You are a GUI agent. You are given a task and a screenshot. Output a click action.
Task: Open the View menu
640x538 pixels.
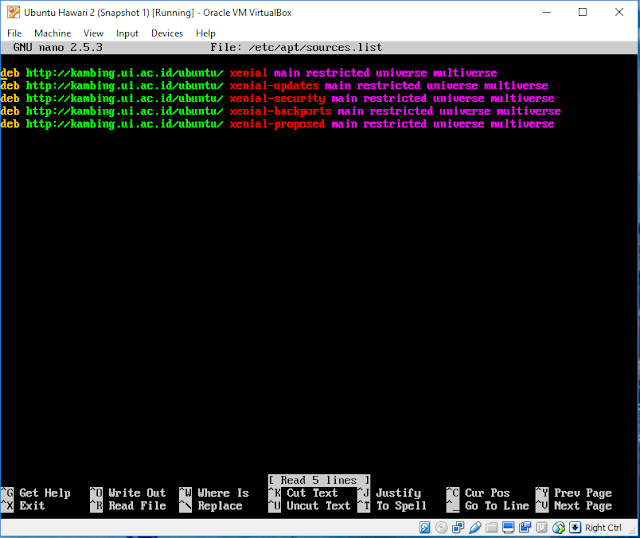pyautogui.click(x=93, y=33)
